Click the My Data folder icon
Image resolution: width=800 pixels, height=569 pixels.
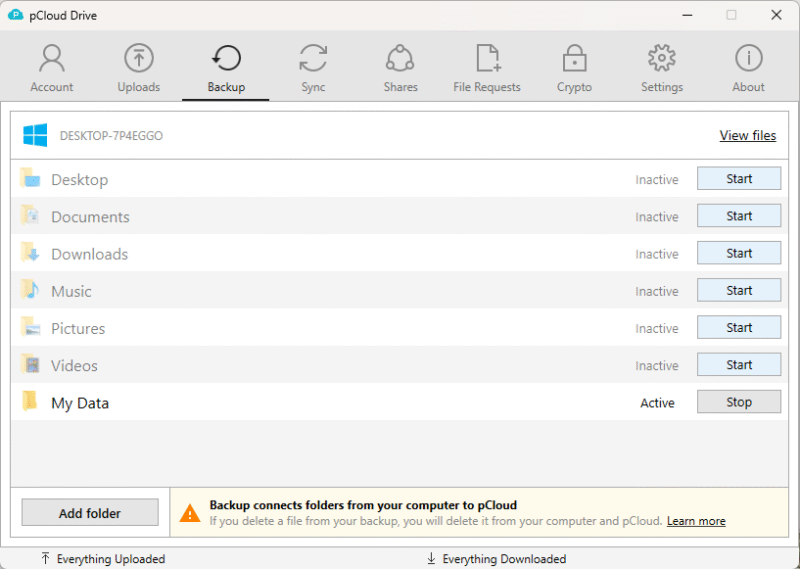tap(30, 401)
